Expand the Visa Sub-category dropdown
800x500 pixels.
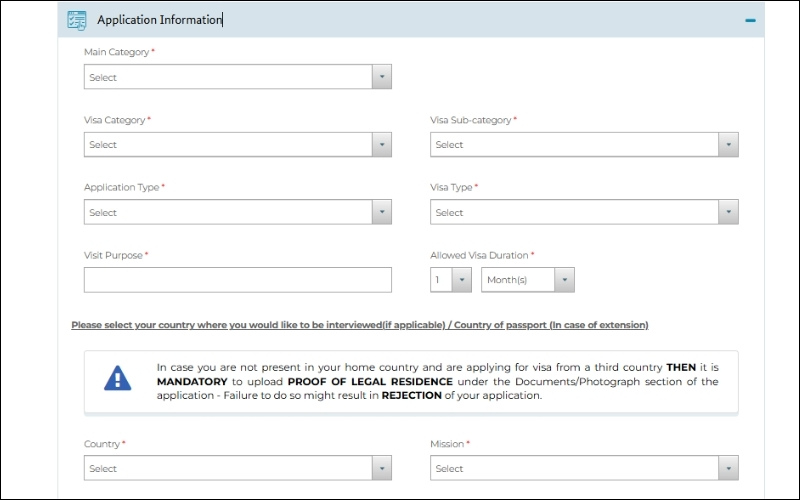(575, 145)
